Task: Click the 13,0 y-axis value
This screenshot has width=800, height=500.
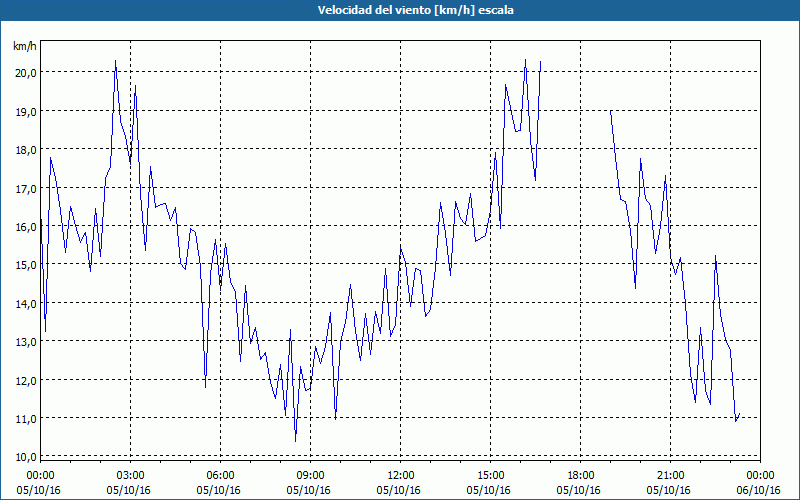Action: (x=26, y=342)
